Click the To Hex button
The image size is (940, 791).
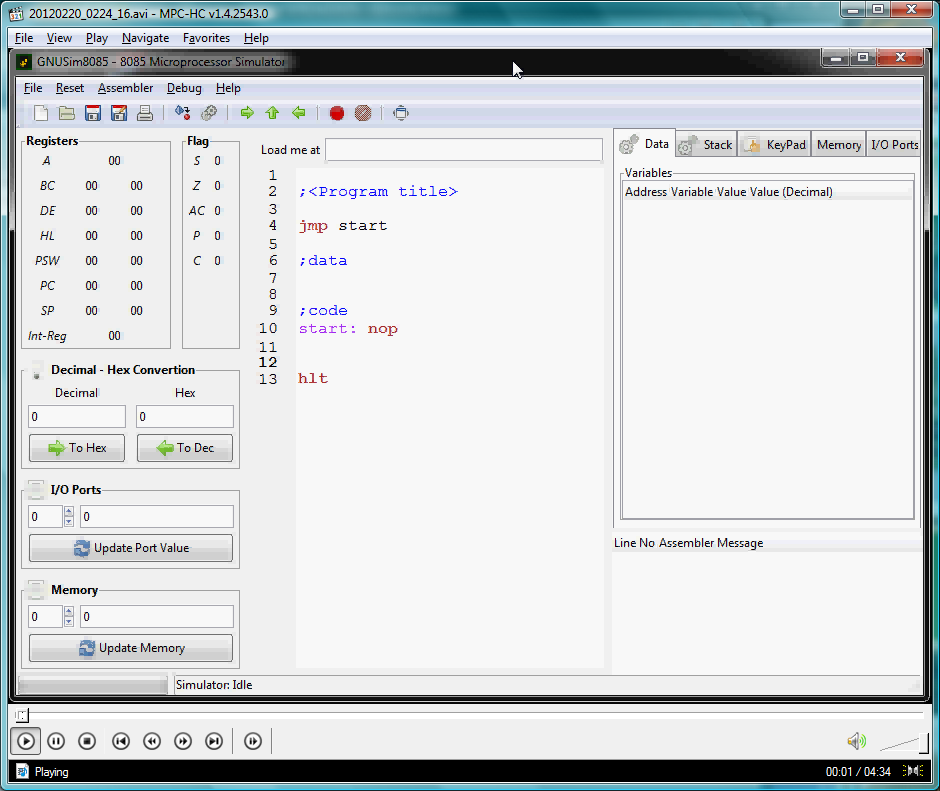tap(77, 448)
